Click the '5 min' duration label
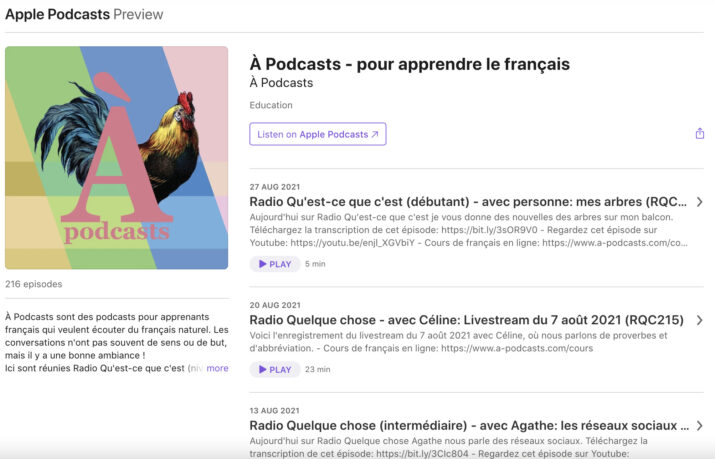 [315, 264]
